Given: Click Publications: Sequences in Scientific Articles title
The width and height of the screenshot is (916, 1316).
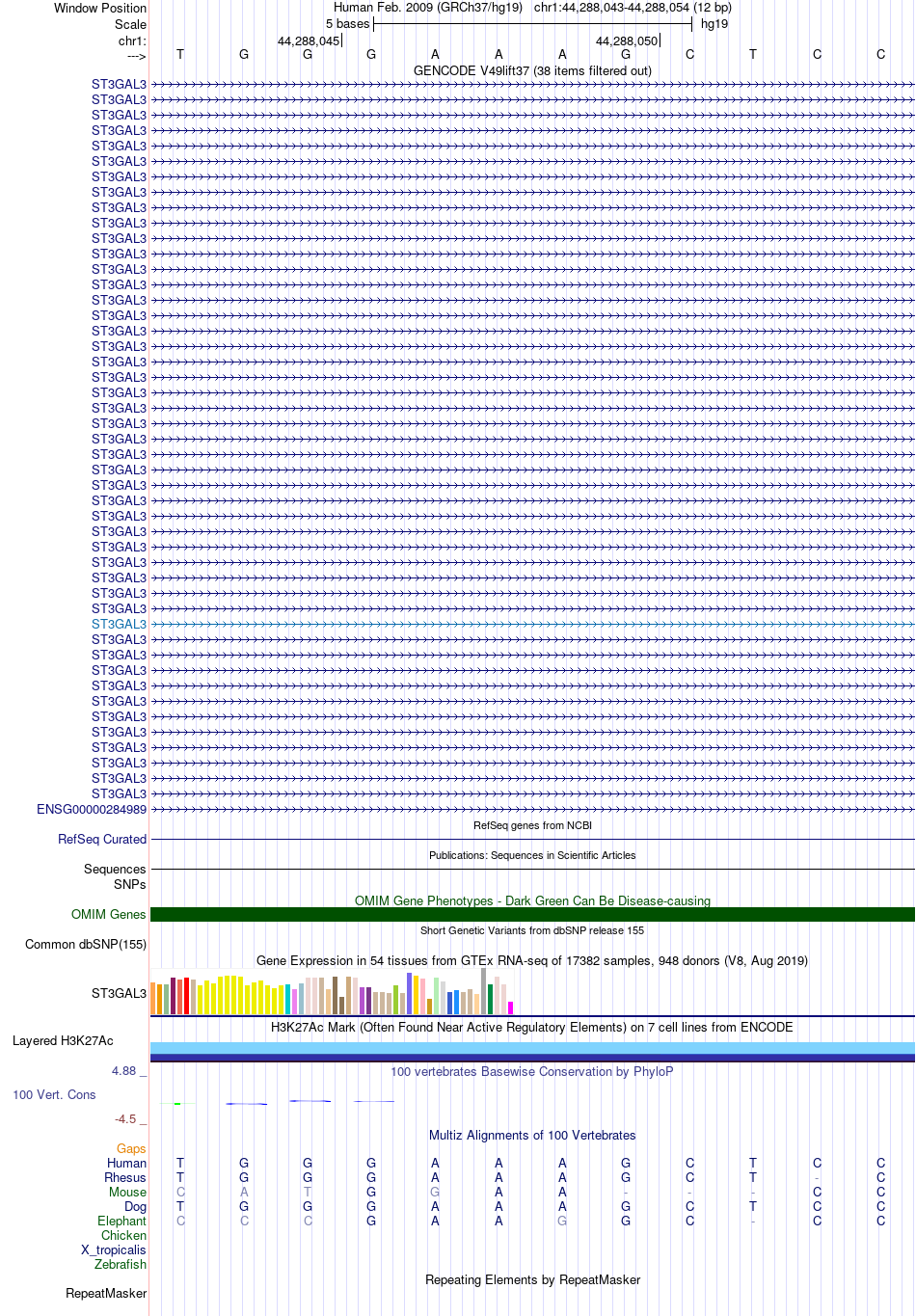Looking at the screenshot, I should 532,855.
